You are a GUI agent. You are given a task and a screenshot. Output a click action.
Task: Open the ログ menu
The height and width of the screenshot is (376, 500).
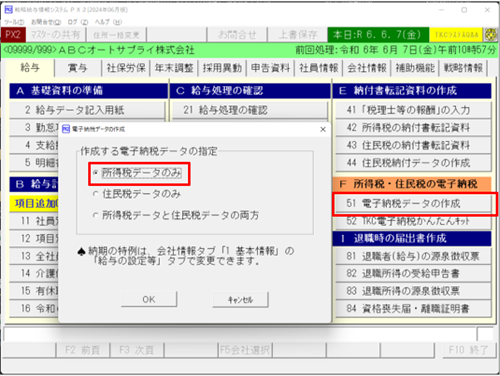click(78, 22)
